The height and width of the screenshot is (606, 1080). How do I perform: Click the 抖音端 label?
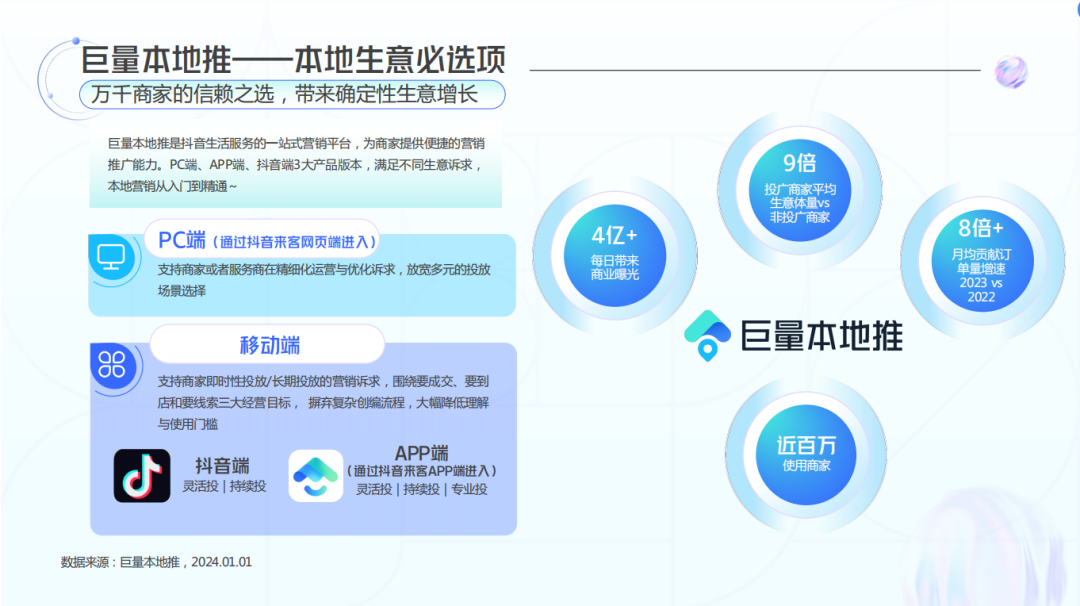click(222, 465)
